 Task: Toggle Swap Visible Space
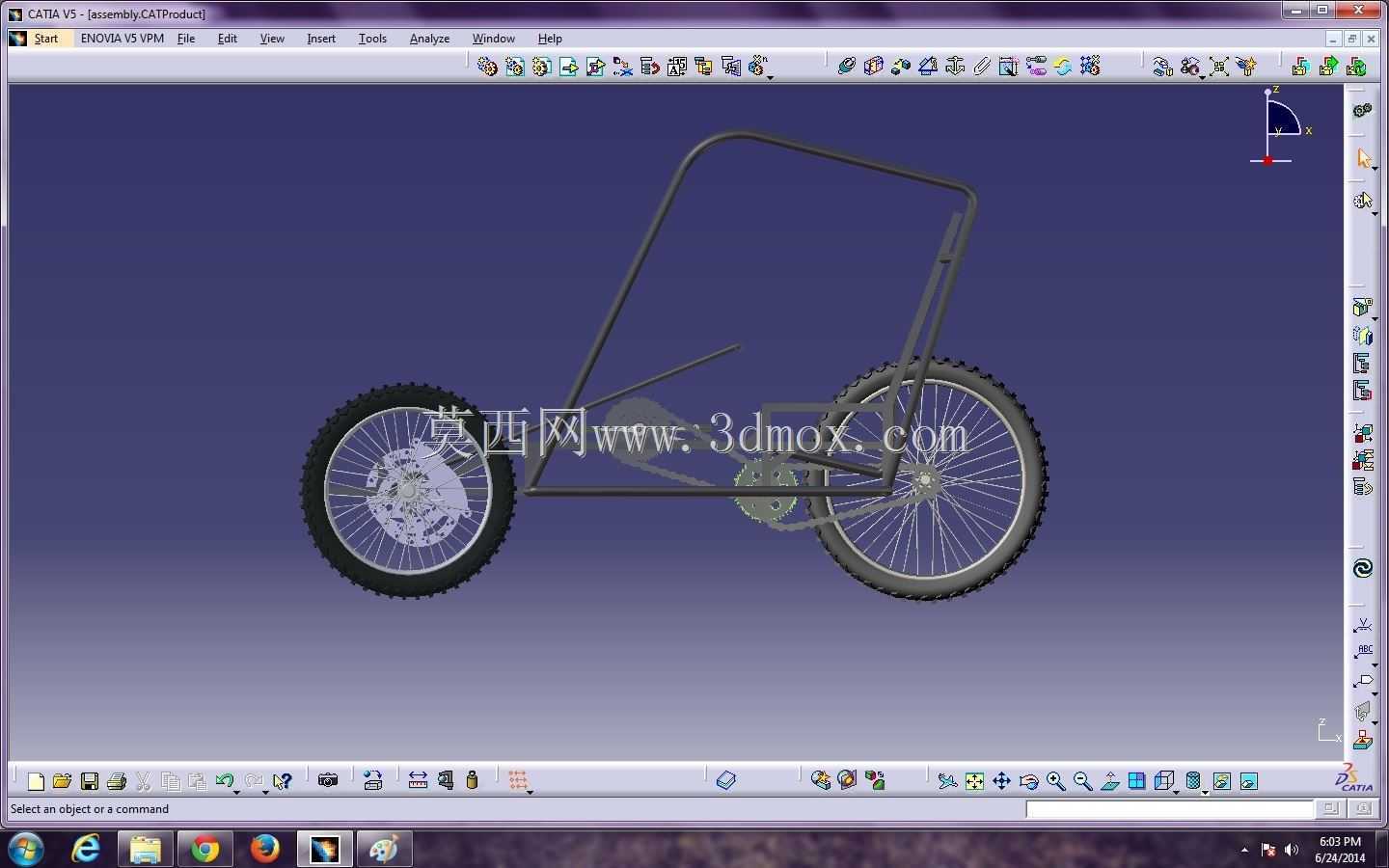coord(1248,780)
